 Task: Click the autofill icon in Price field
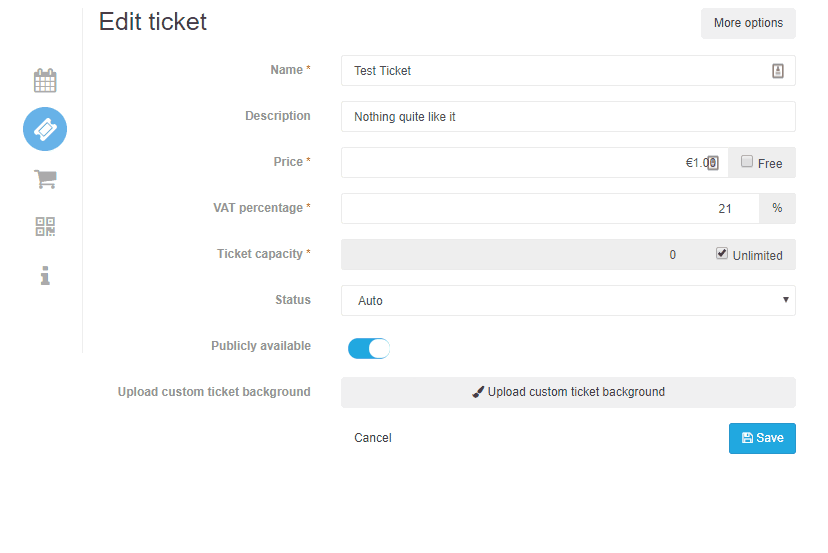(x=713, y=163)
